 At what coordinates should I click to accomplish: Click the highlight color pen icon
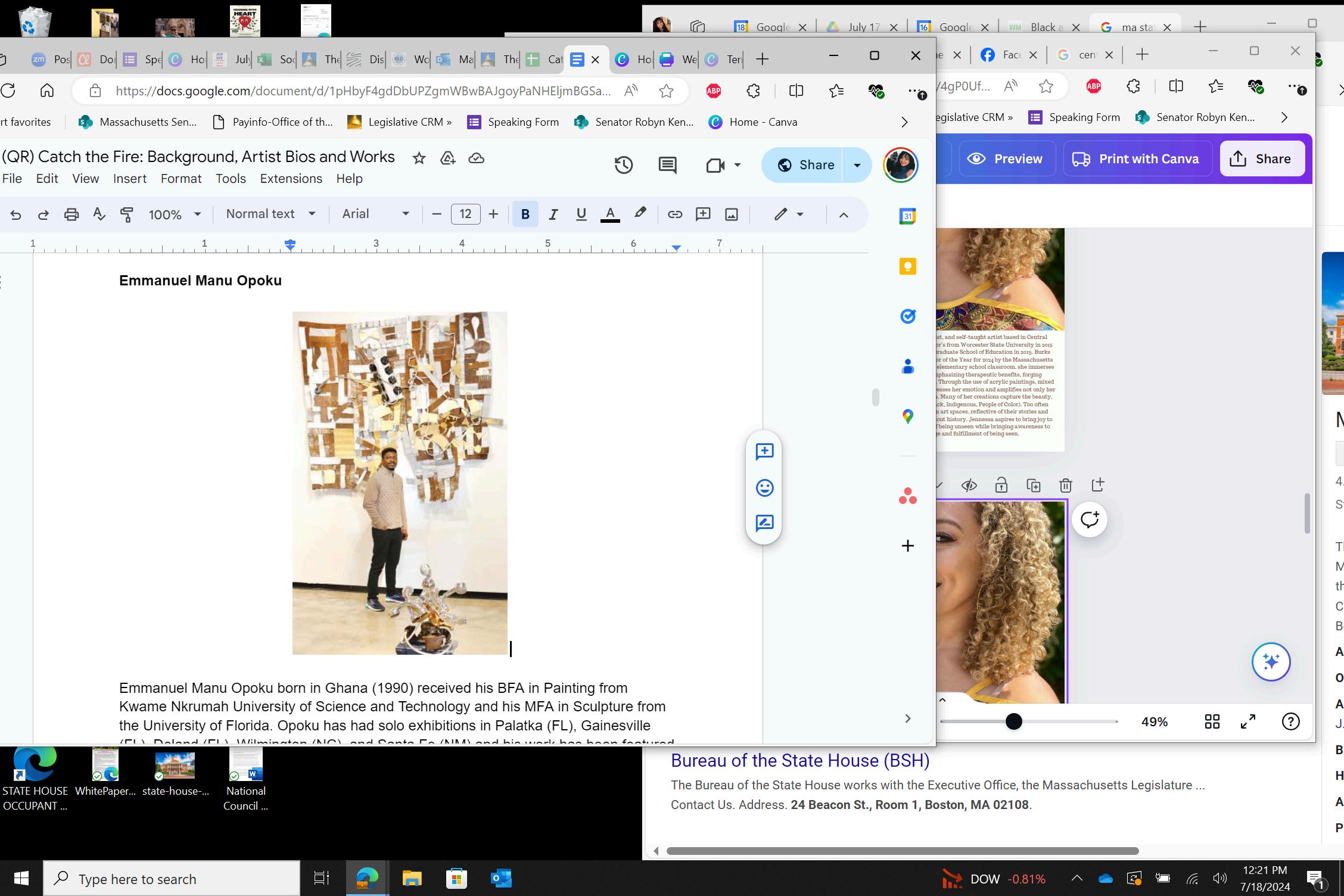640,213
